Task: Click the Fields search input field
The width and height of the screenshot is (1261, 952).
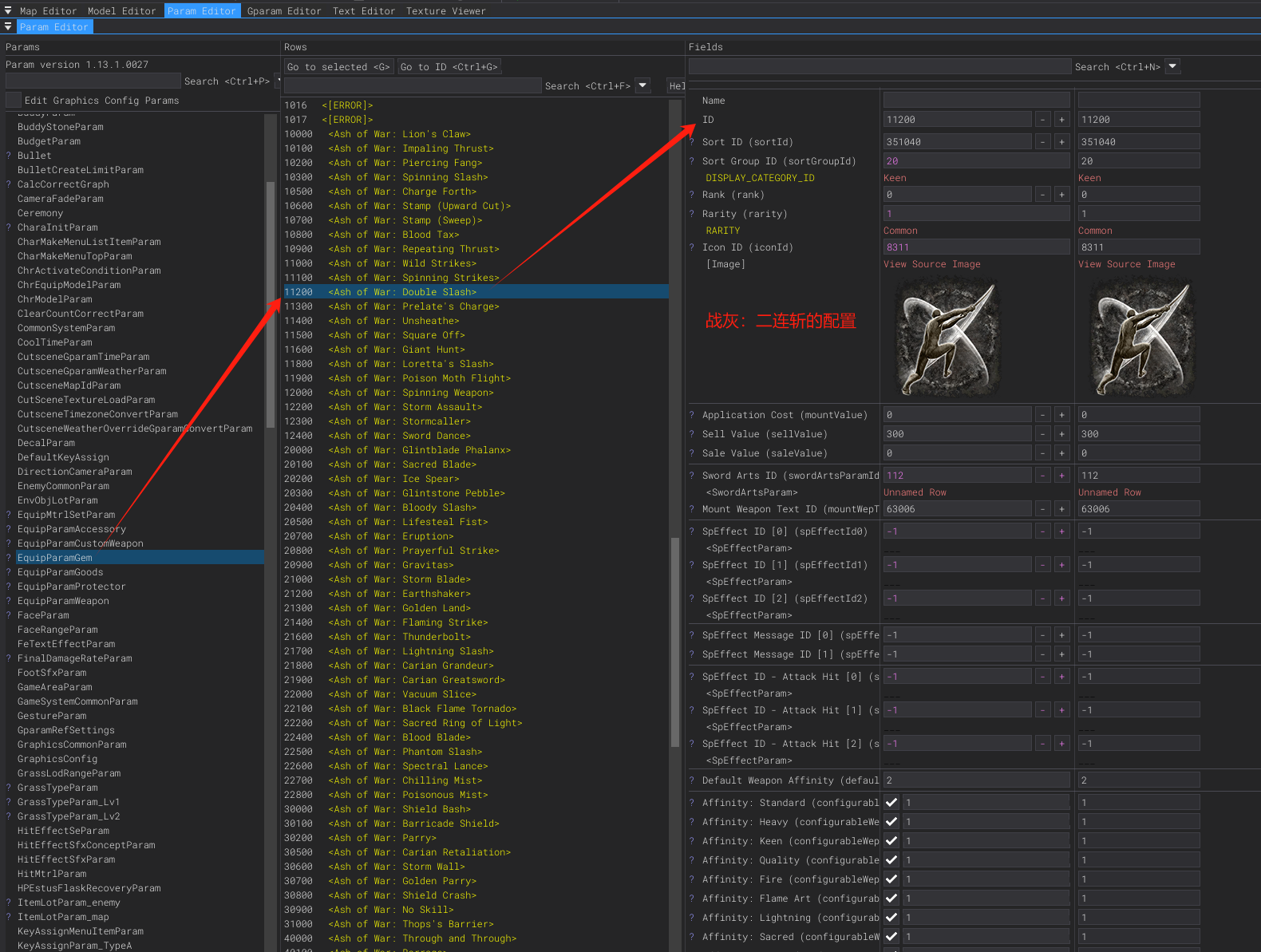Action: pyautogui.click(x=880, y=67)
